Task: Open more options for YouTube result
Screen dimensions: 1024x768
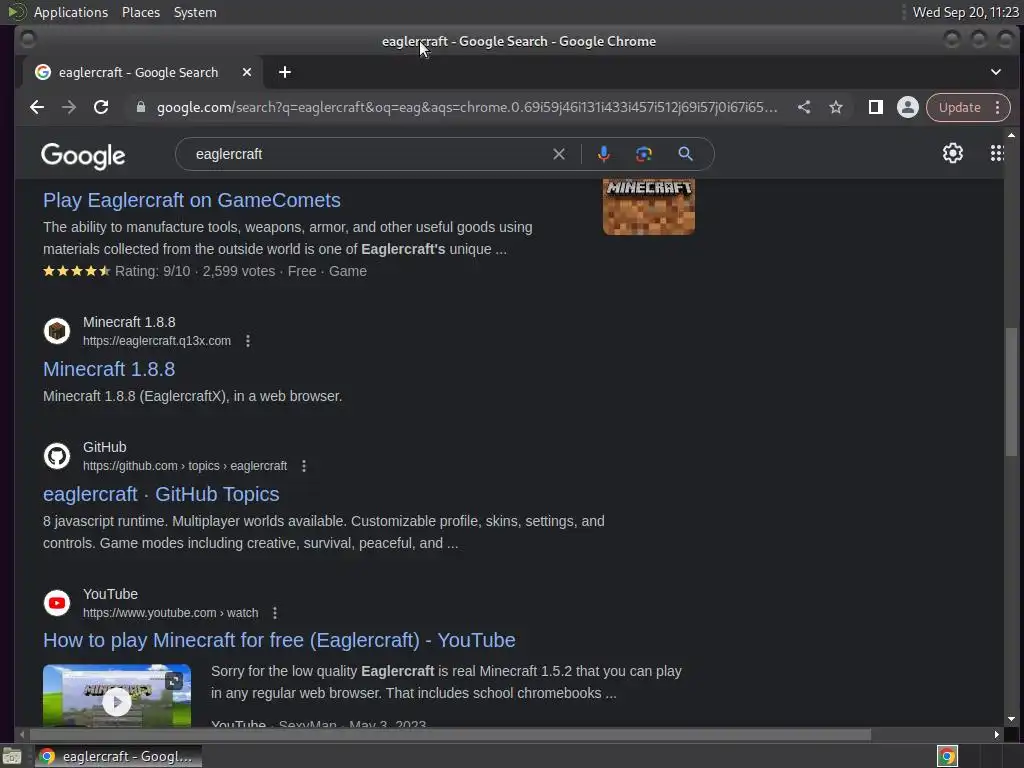Action: click(x=275, y=613)
